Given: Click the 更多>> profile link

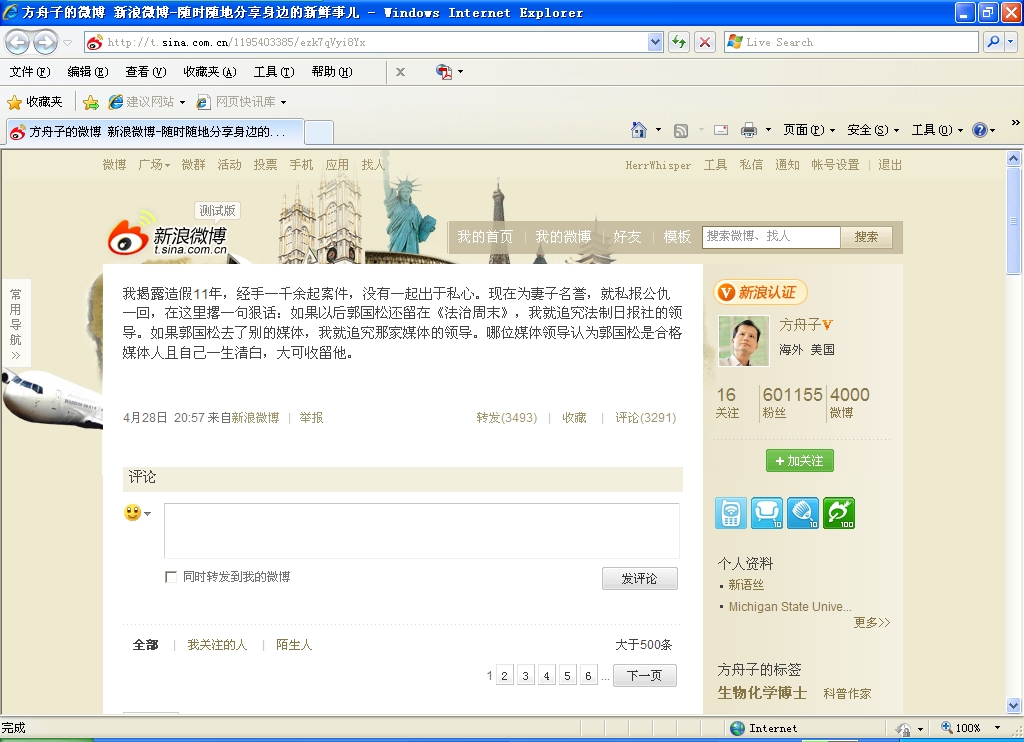Looking at the screenshot, I should [x=872, y=622].
